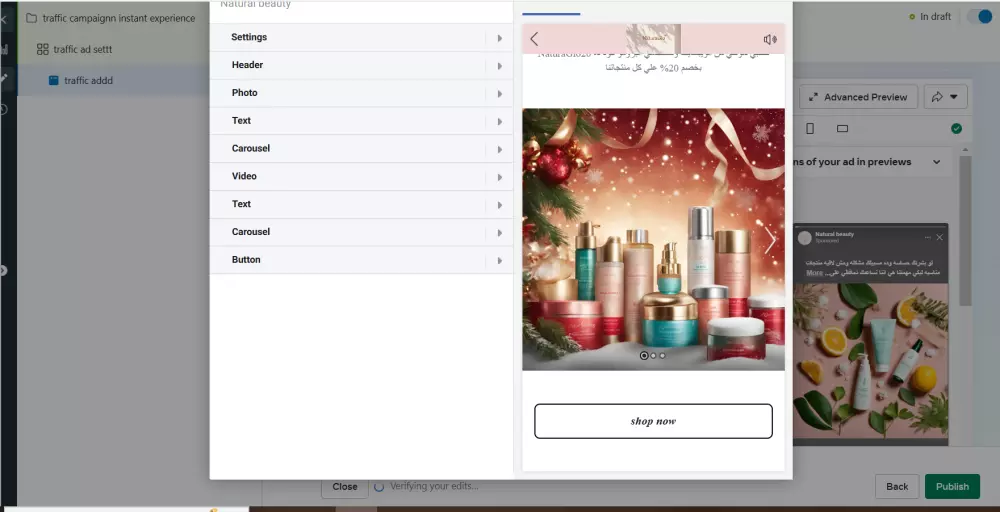The width and height of the screenshot is (1000, 512).
Task: Publish the ad
Action: coord(952,486)
